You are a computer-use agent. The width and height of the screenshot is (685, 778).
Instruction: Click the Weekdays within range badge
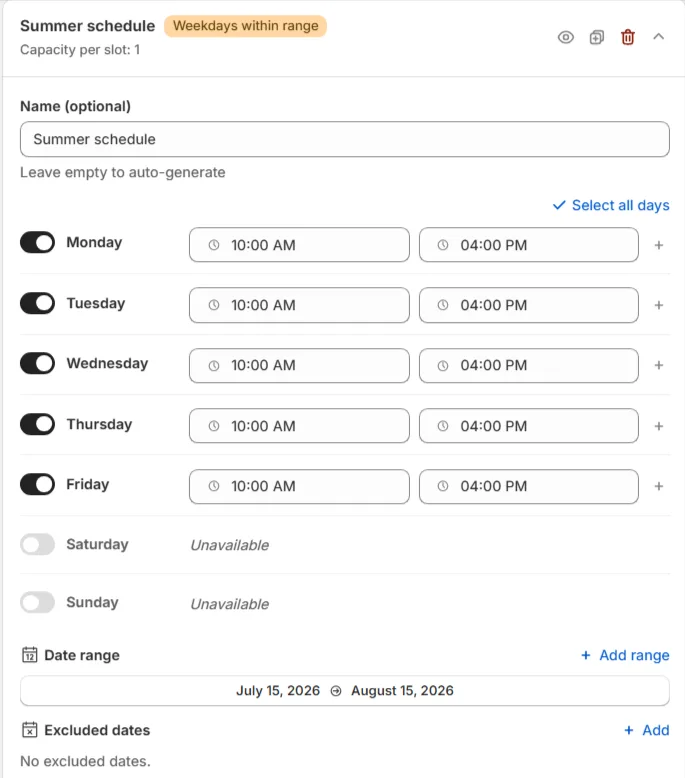pyautogui.click(x=246, y=26)
